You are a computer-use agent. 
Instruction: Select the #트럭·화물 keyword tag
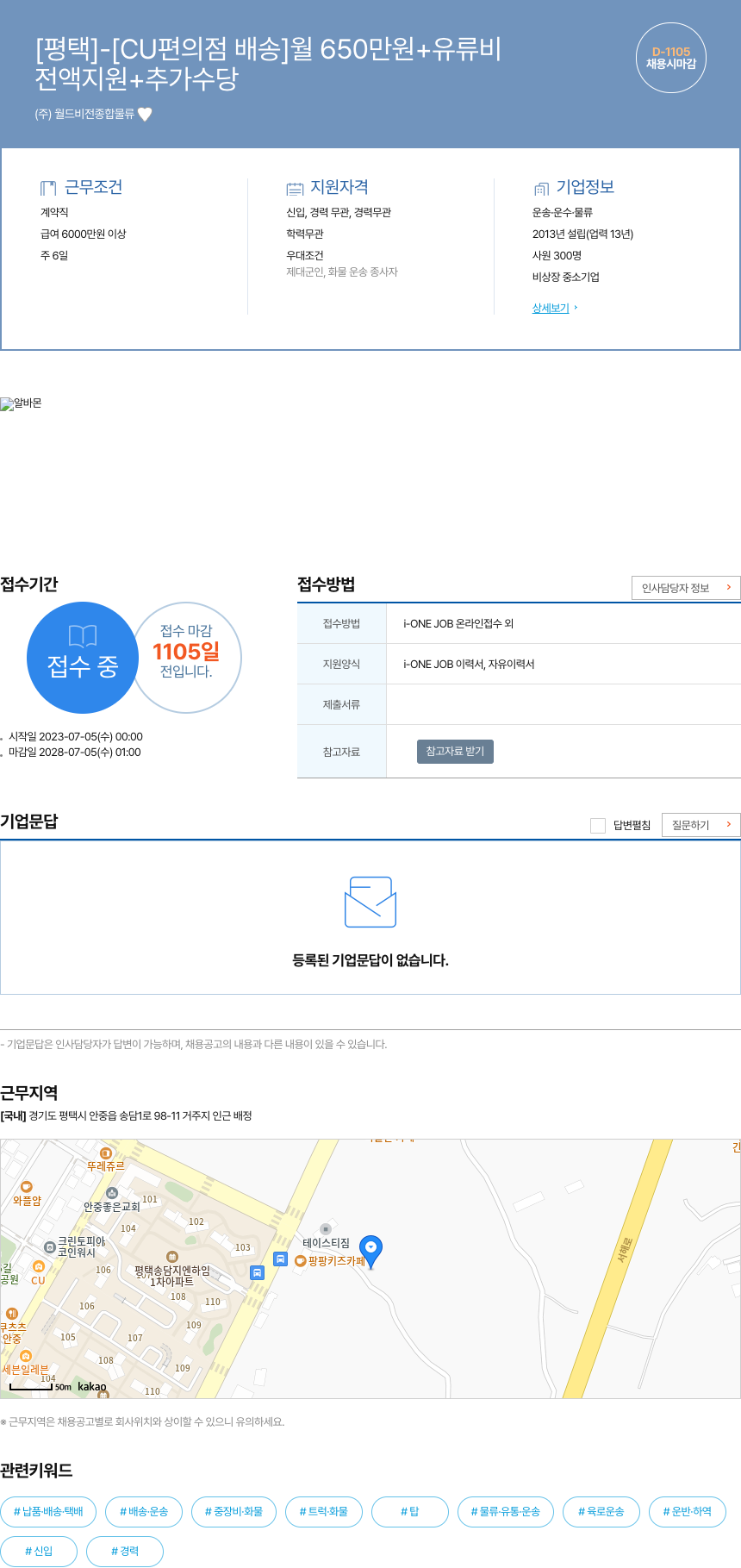(324, 1512)
